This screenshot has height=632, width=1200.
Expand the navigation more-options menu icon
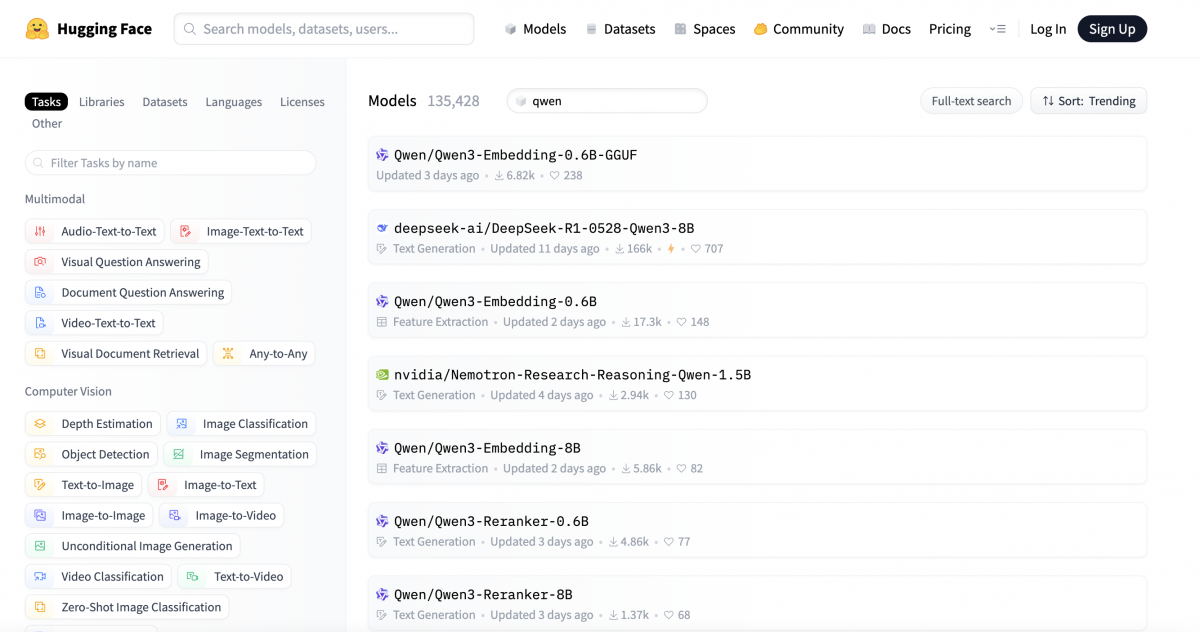pos(997,29)
